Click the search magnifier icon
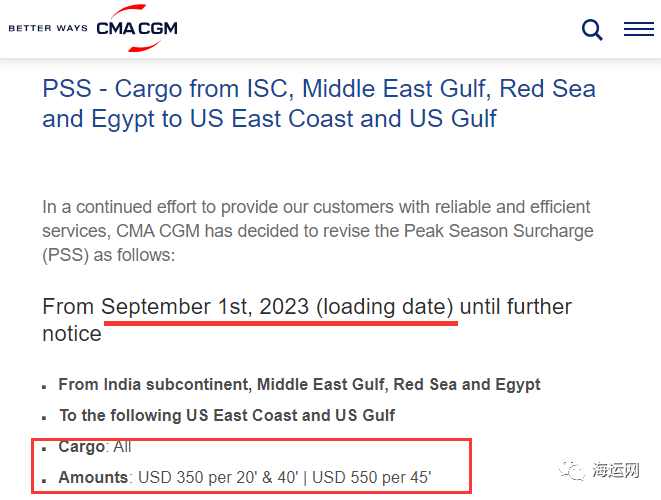 (592, 30)
